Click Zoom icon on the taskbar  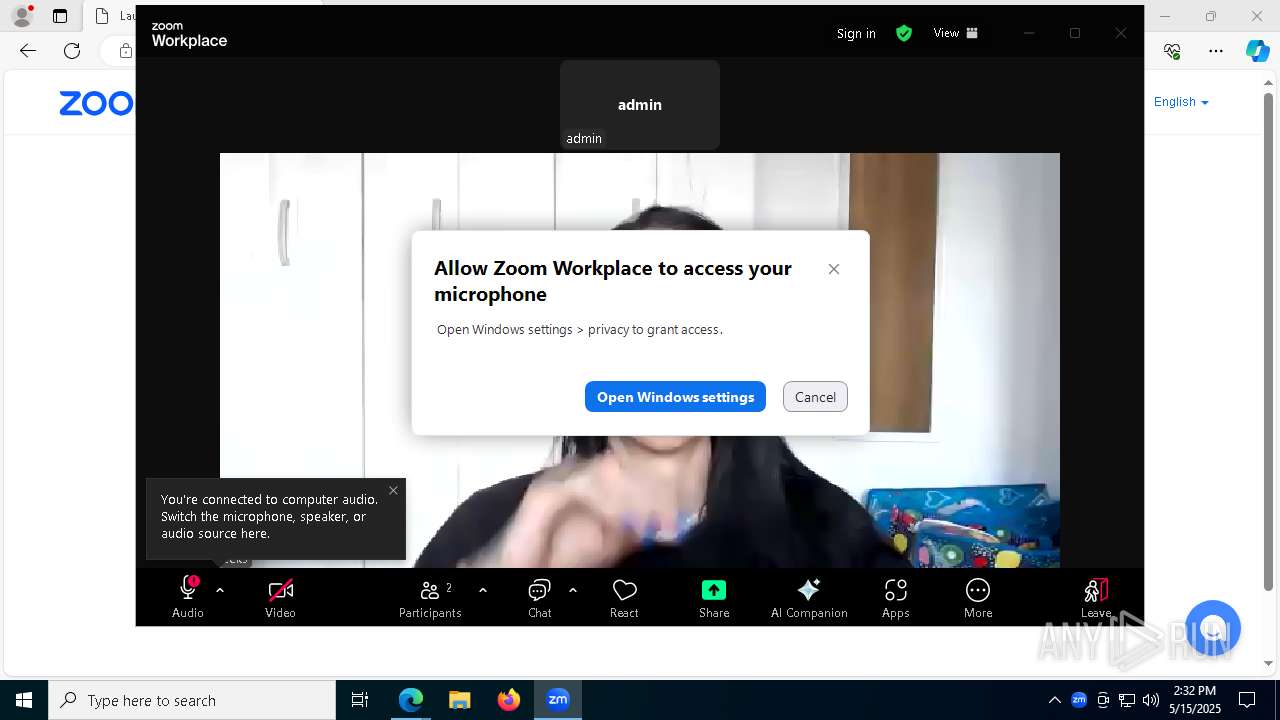(x=558, y=700)
